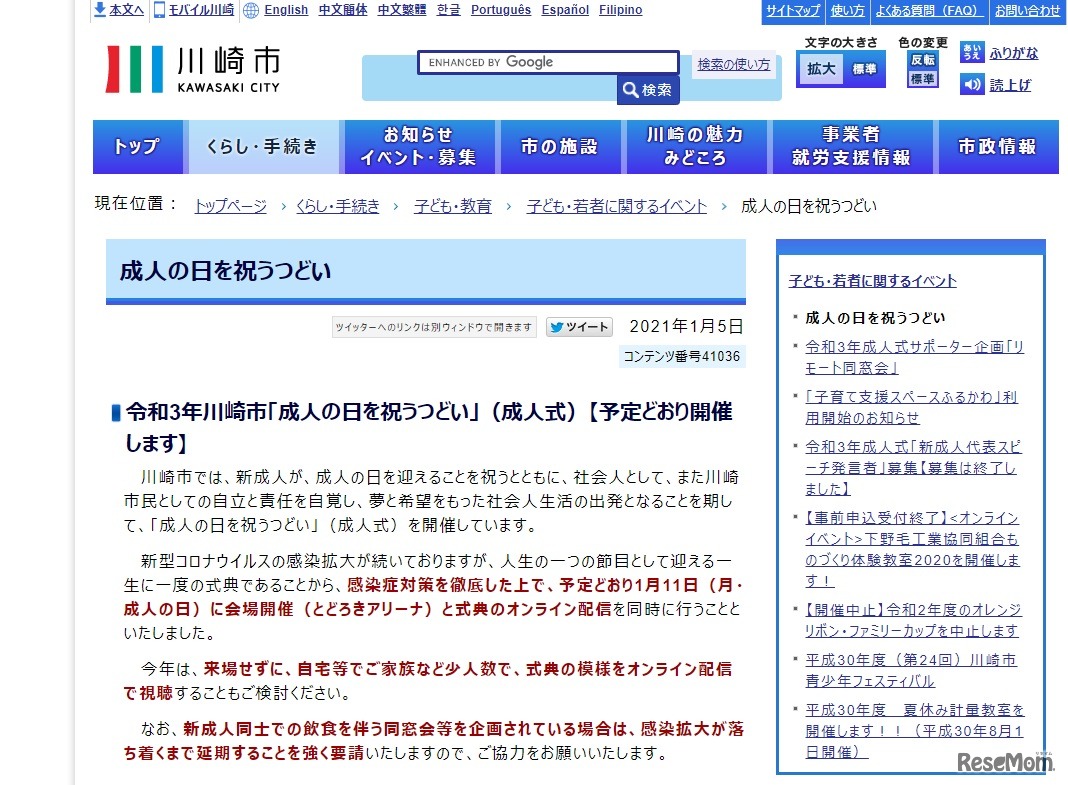1068x785 pixels.
Task: Open 使い方 in top bar
Action: 847,11
